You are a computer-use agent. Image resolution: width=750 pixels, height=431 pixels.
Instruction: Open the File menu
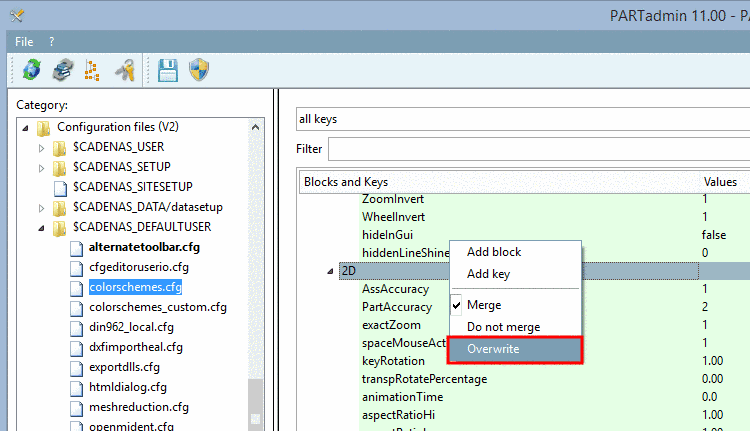coord(24,42)
